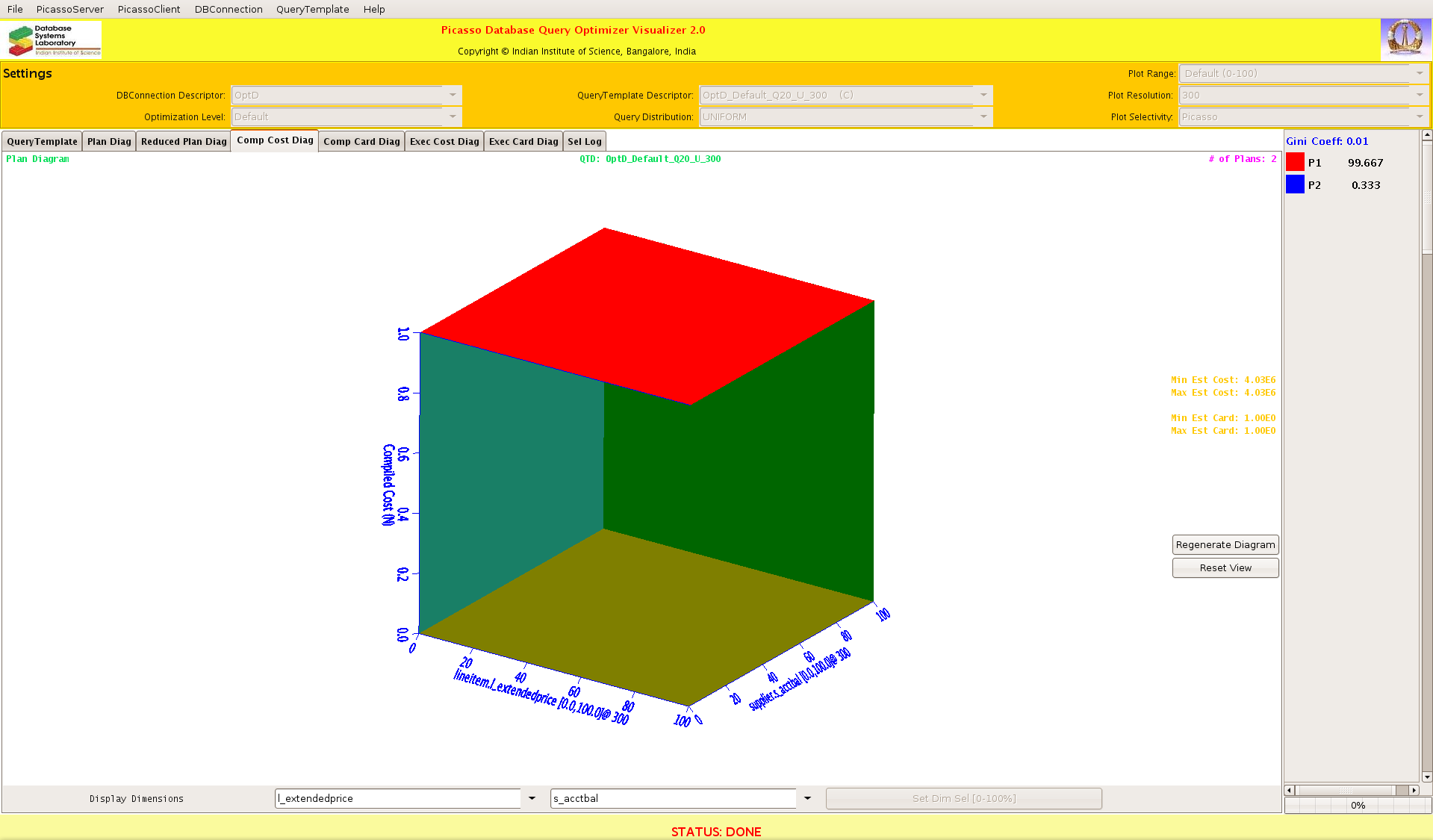Expand the Plot Range dropdown
This screenshot has width=1433, height=840.
click(x=1420, y=73)
